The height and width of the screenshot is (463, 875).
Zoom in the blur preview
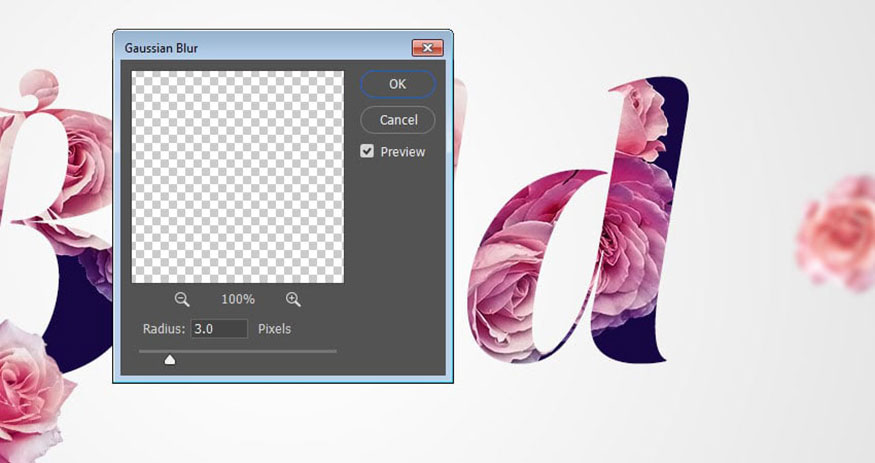[x=294, y=300]
